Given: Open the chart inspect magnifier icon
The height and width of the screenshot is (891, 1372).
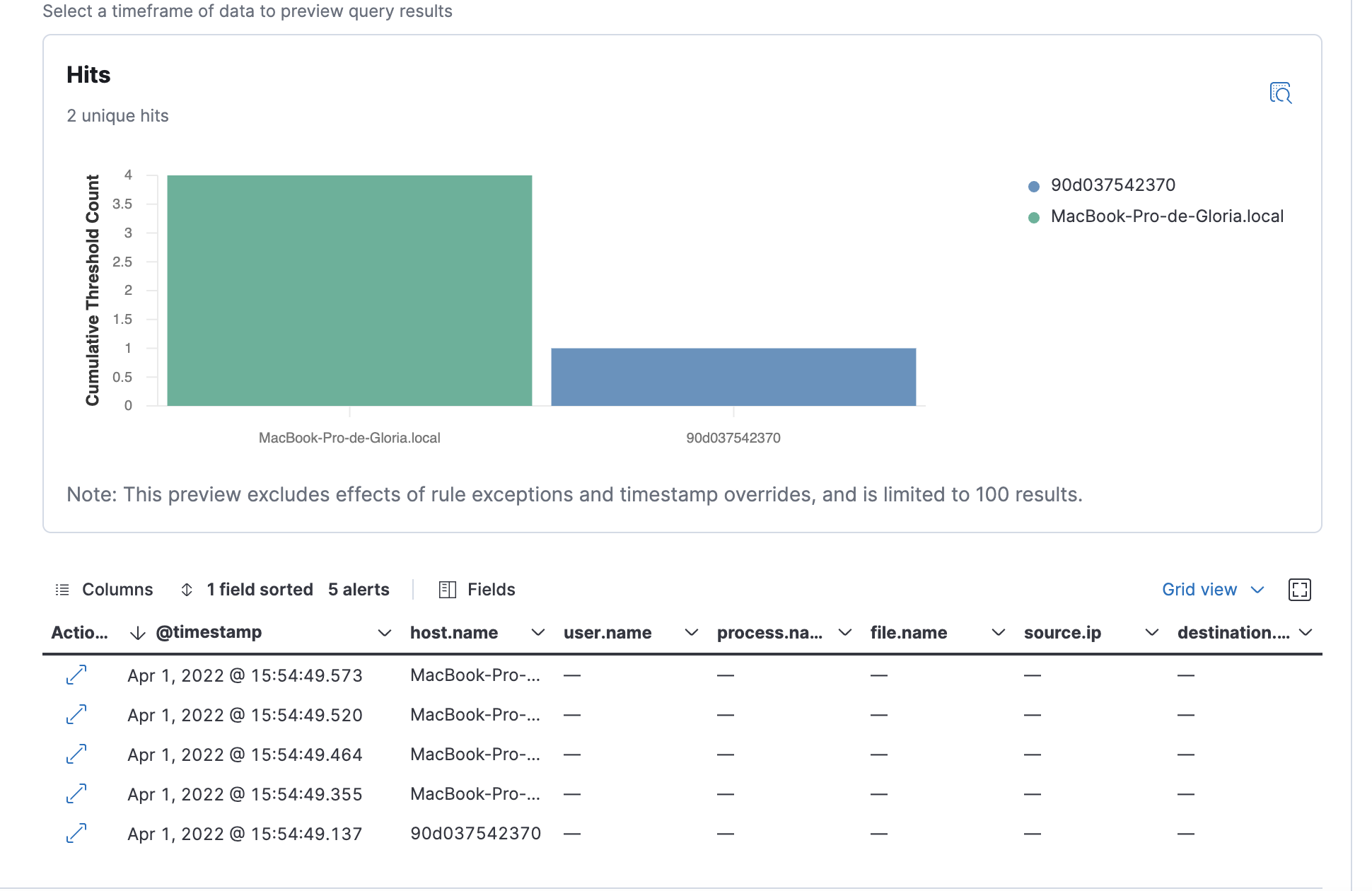Looking at the screenshot, I should tap(1281, 93).
